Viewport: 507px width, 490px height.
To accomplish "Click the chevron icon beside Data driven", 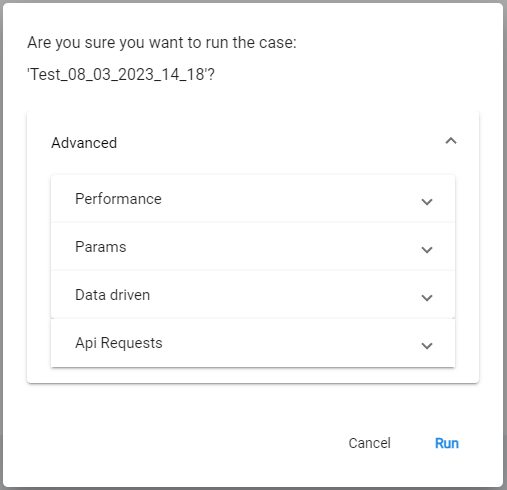I will [x=427, y=298].
